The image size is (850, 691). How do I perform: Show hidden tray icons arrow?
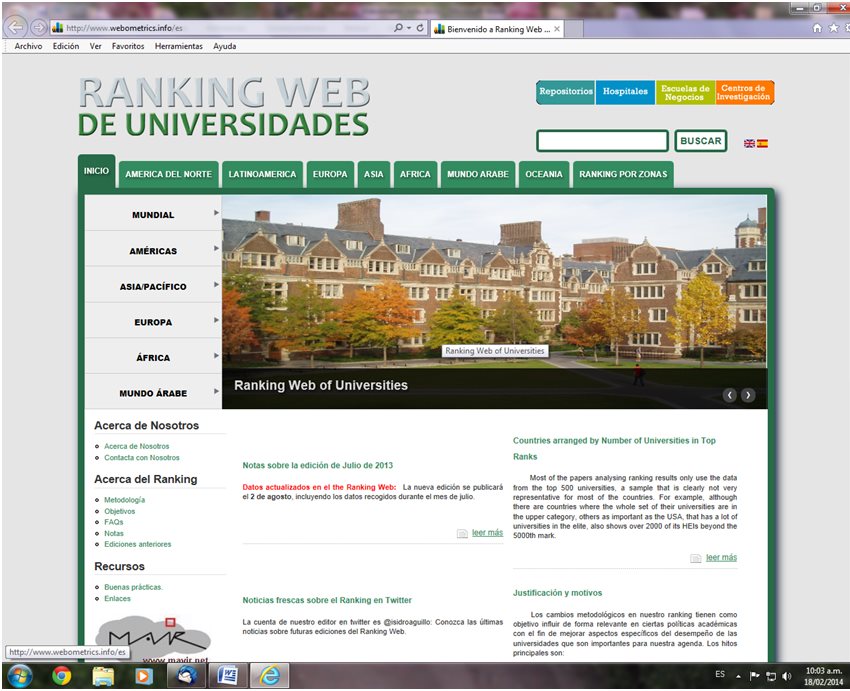(738, 676)
